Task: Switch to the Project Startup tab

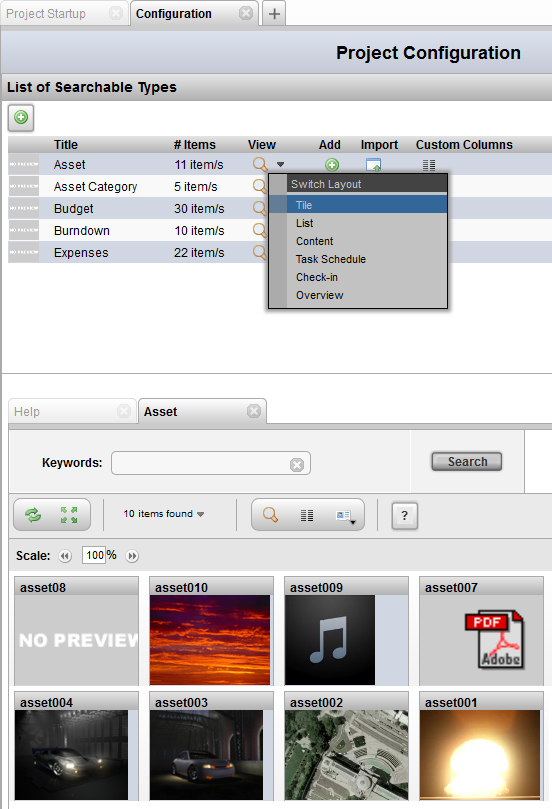Action: pos(46,13)
